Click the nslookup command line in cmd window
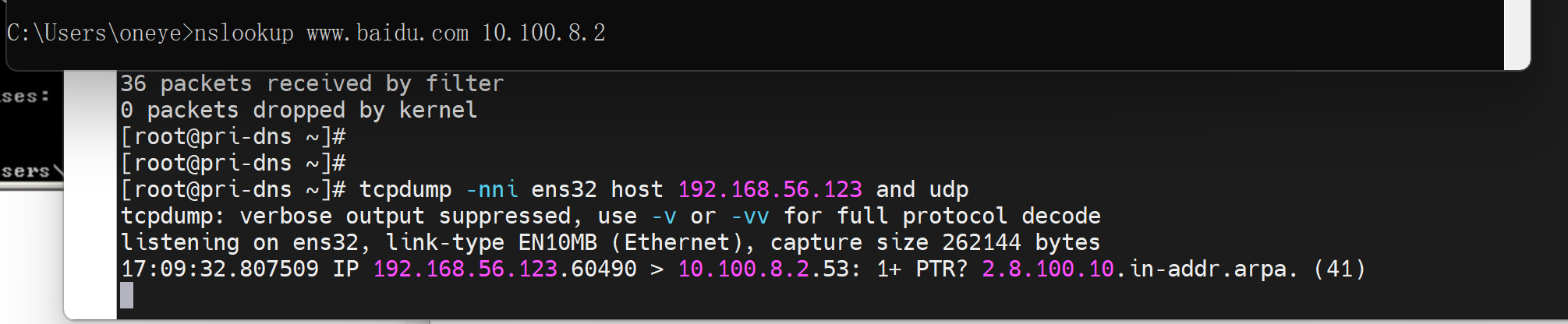 [306, 33]
